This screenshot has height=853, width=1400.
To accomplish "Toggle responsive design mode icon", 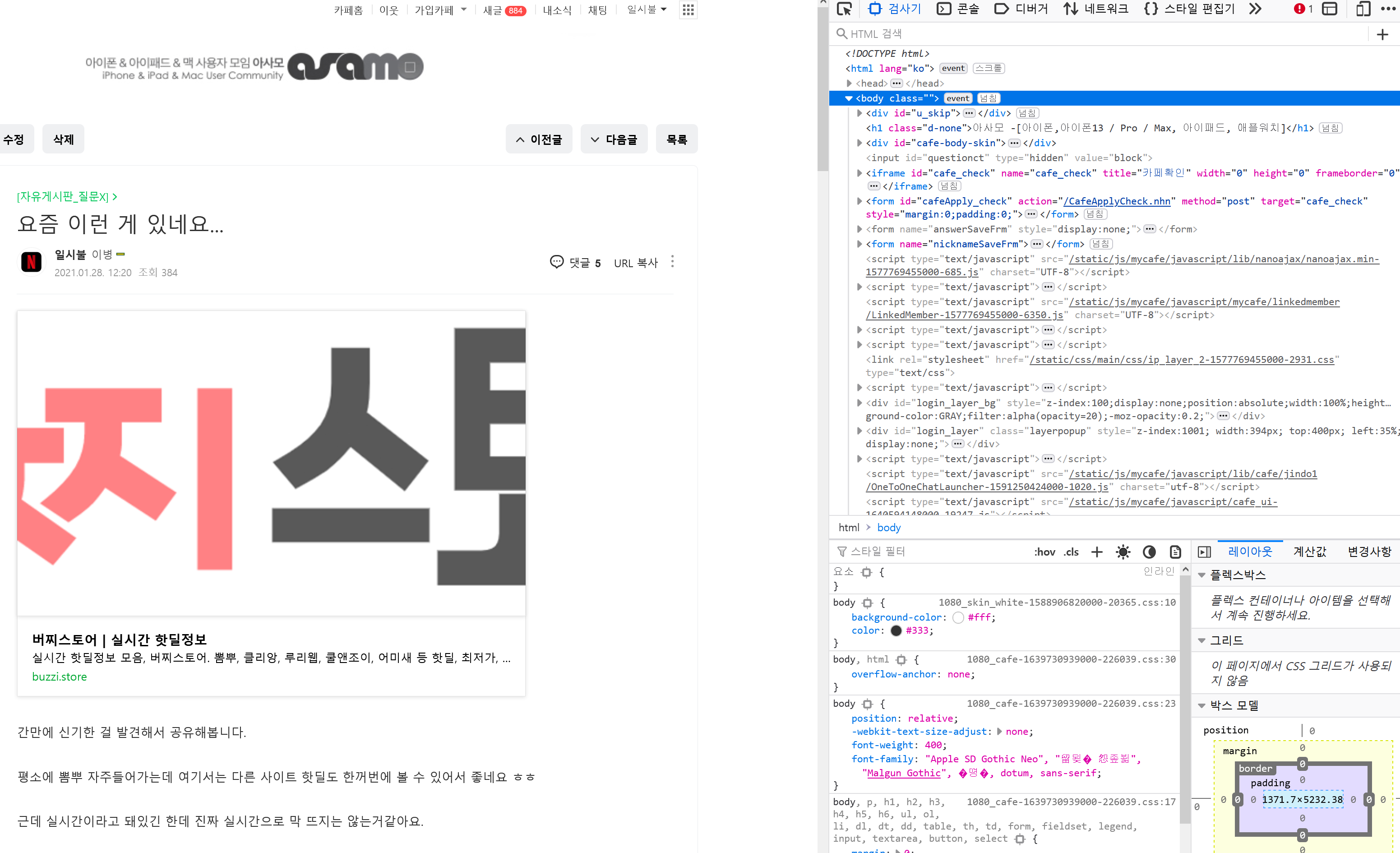I will (x=1363, y=9).
